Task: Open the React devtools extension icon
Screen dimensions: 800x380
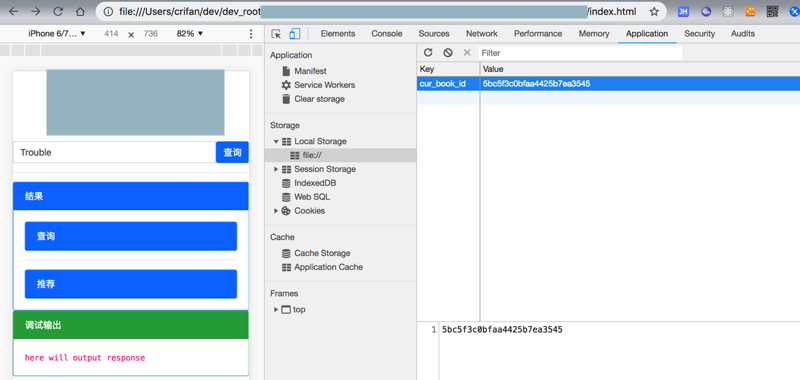Action: 728,11
